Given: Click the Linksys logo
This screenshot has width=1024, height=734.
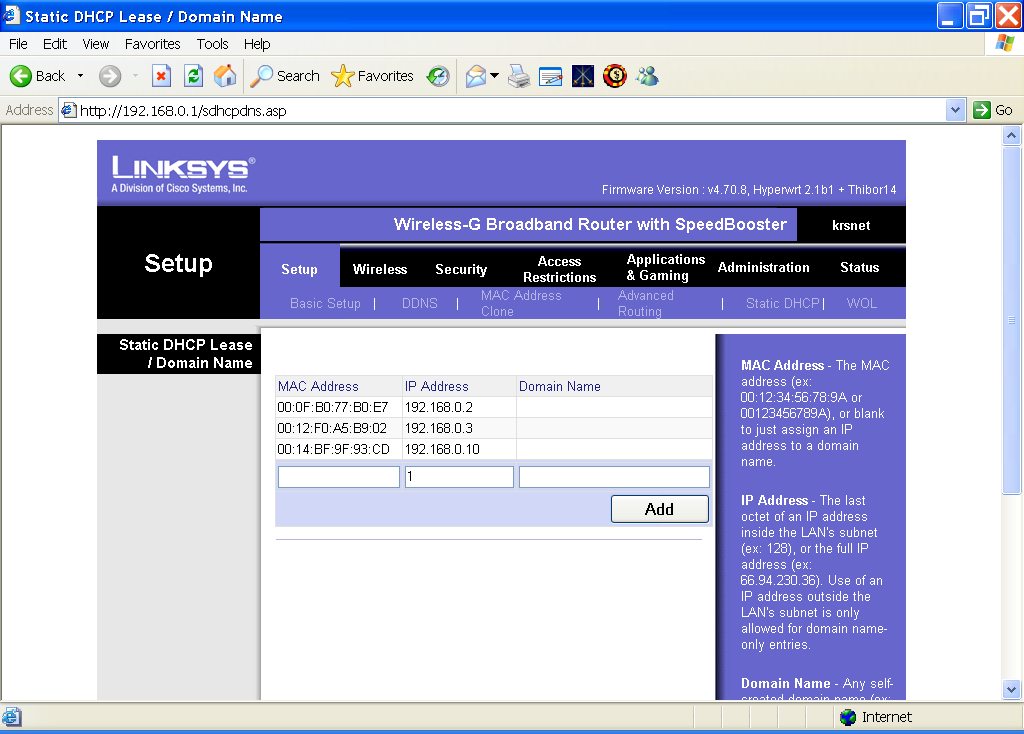Looking at the screenshot, I should [x=184, y=174].
